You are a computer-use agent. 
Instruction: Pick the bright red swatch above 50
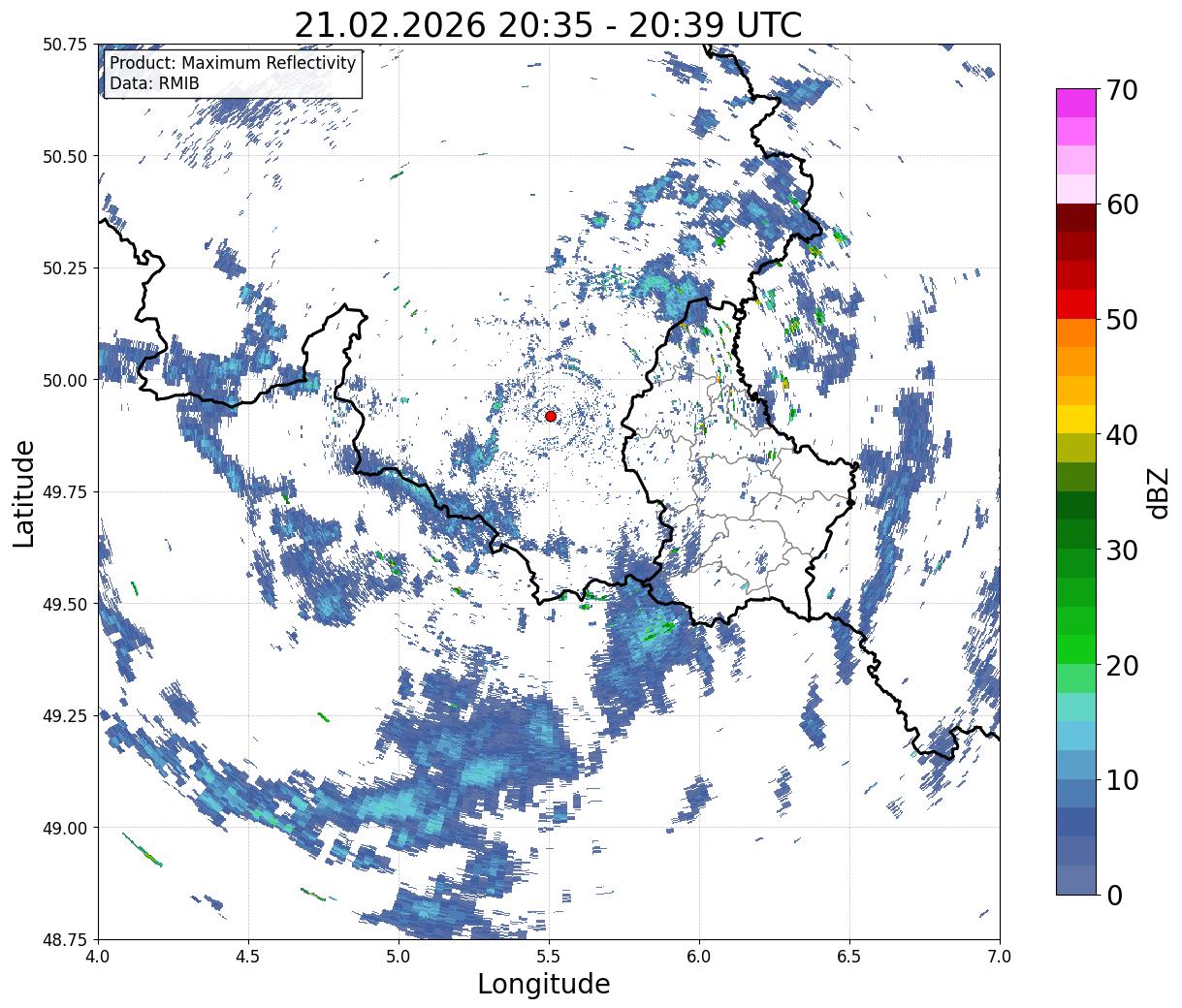(1076, 303)
